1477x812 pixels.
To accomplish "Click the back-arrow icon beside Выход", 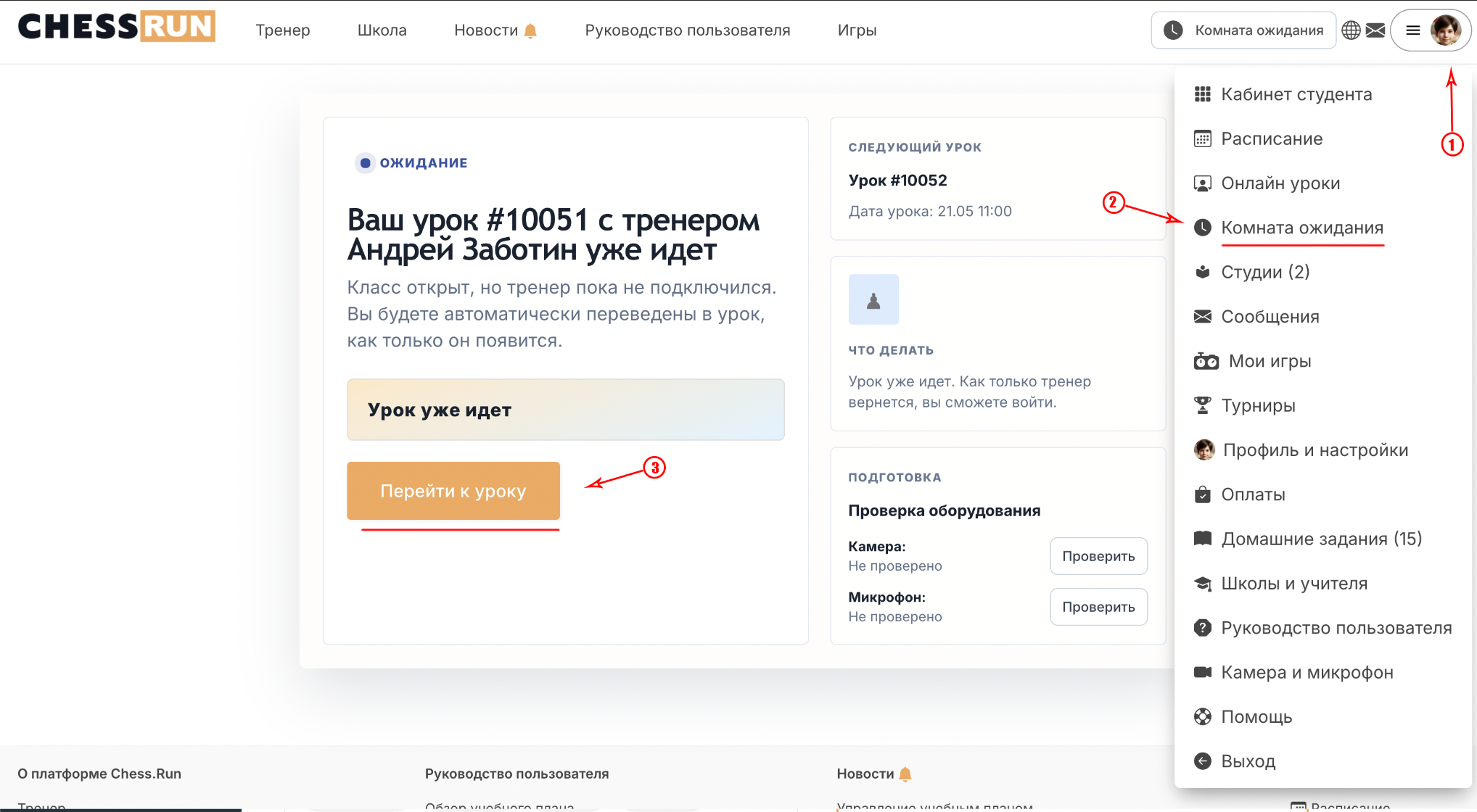I will (1203, 761).
